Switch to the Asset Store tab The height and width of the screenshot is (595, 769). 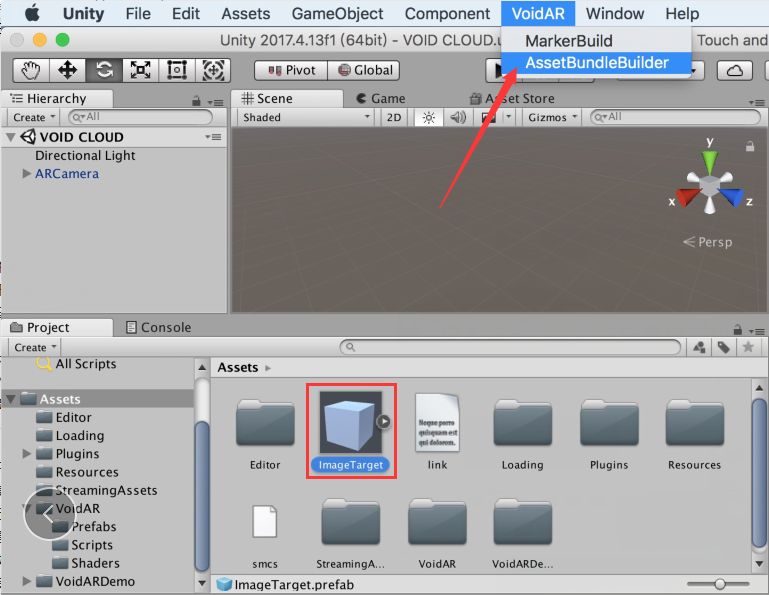(x=513, y=99)
